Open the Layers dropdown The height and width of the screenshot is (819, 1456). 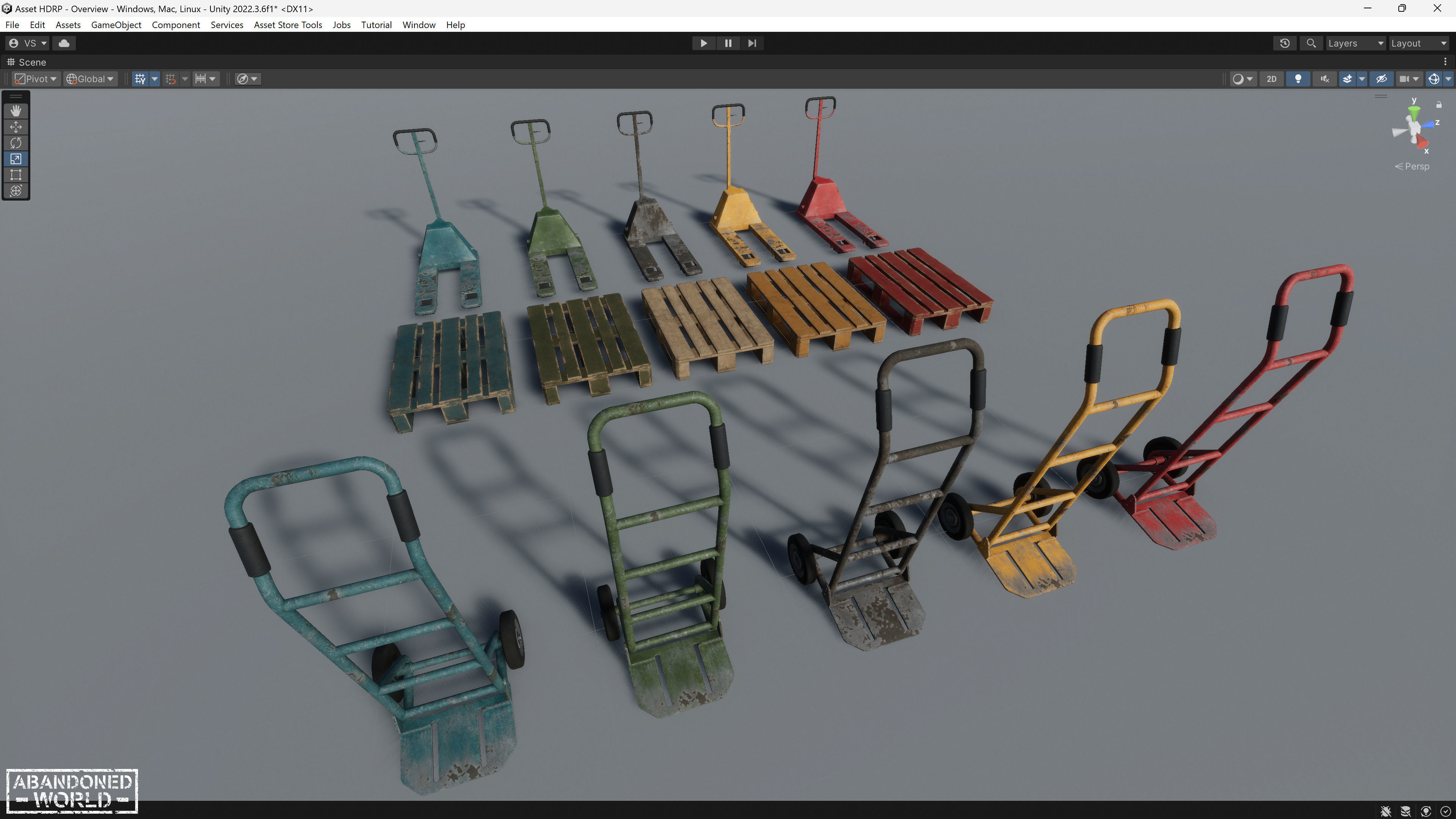click(1355, 43)
